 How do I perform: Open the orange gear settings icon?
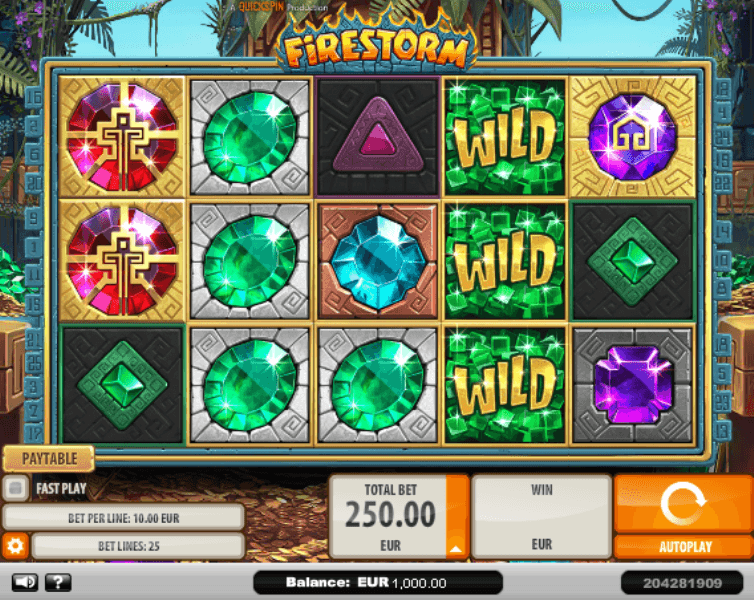click(15, 546)
